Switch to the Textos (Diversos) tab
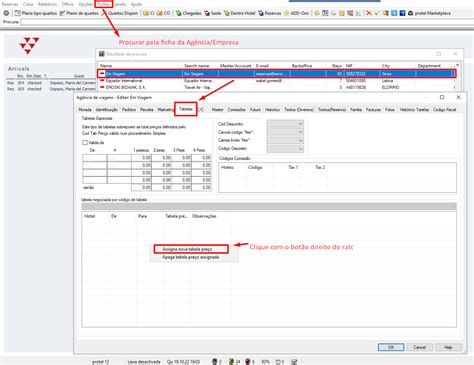Image resolution: width=474 pixels, height=365 pixels. [299, 109]
